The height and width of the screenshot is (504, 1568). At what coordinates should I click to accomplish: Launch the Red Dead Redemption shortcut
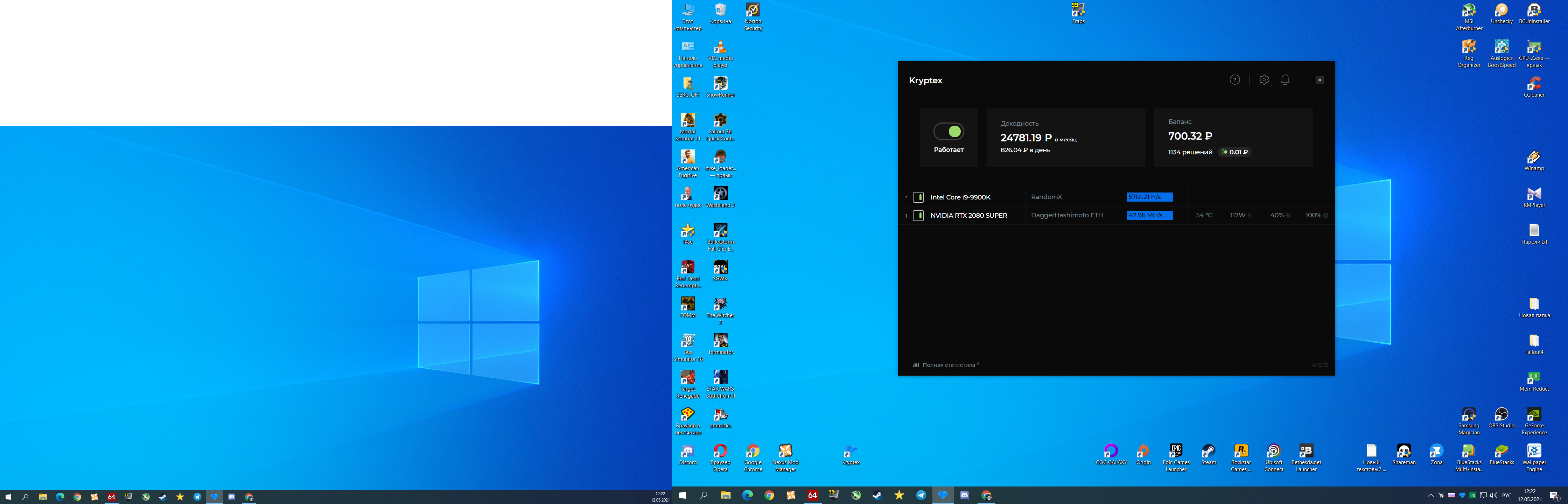coord(688,274)
